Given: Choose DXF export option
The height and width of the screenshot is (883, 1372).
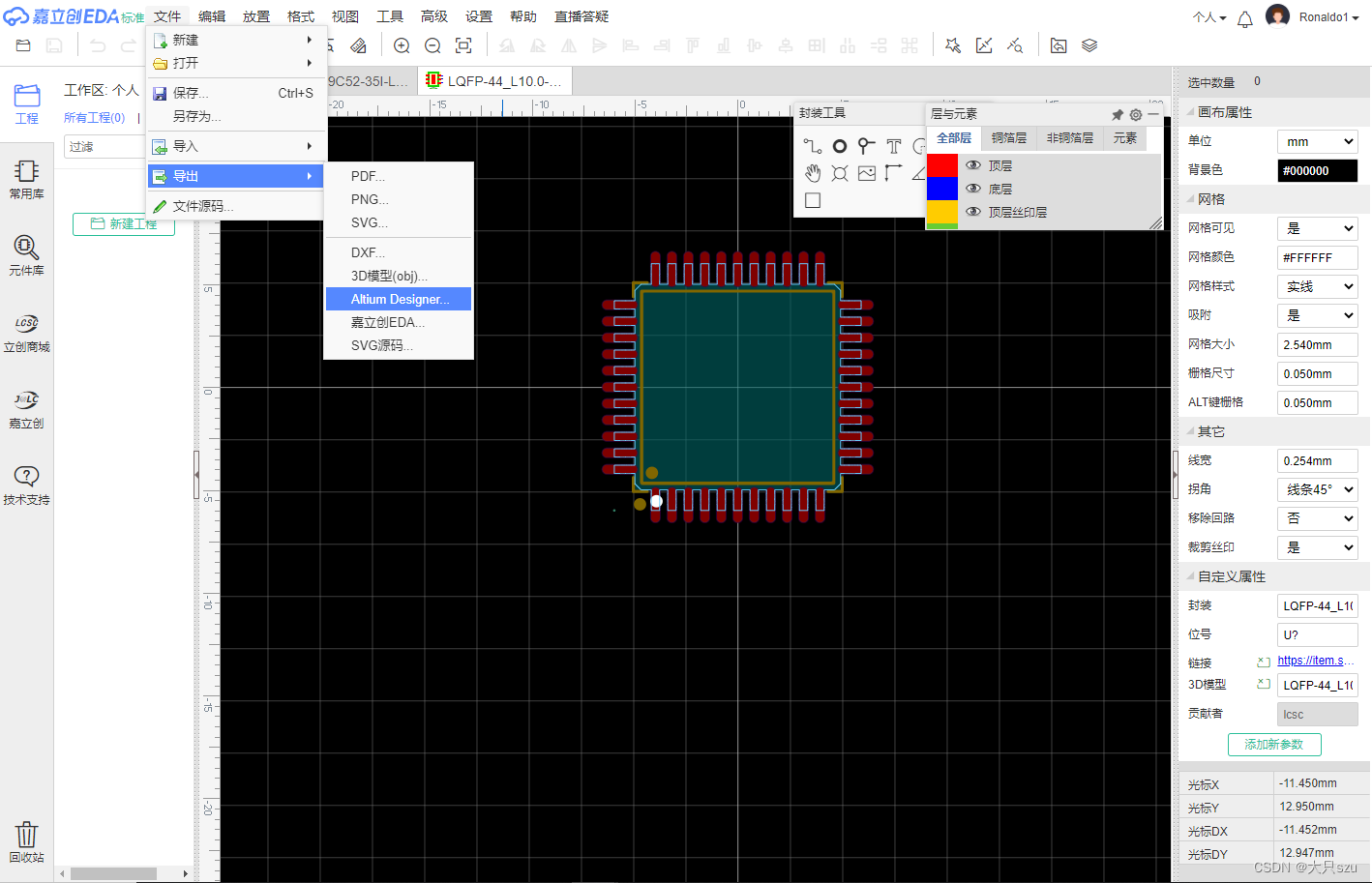Looking at the screenshot, I should [x=399, y=252].
